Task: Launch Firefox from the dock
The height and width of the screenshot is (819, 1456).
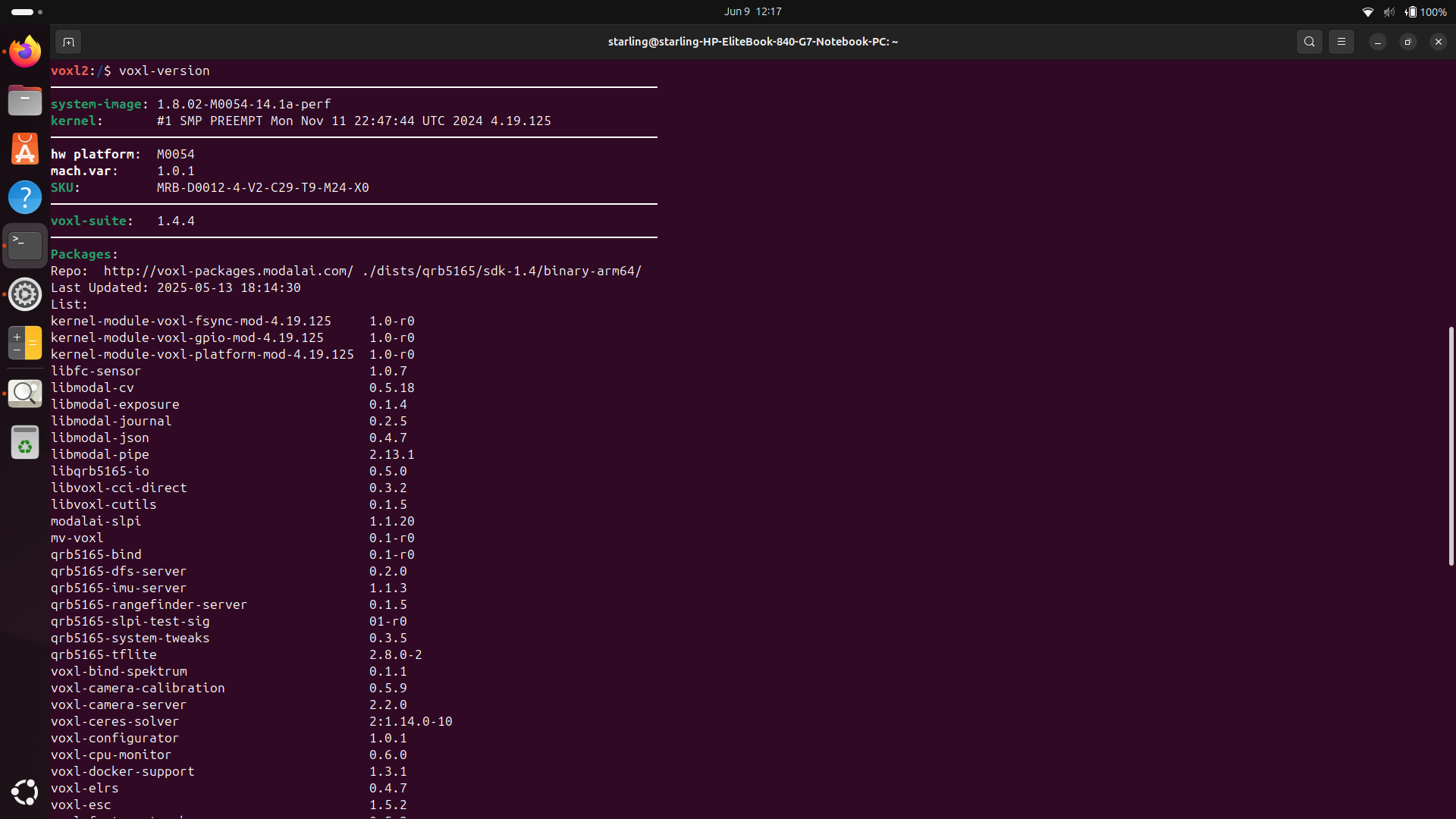Action: 25,52
